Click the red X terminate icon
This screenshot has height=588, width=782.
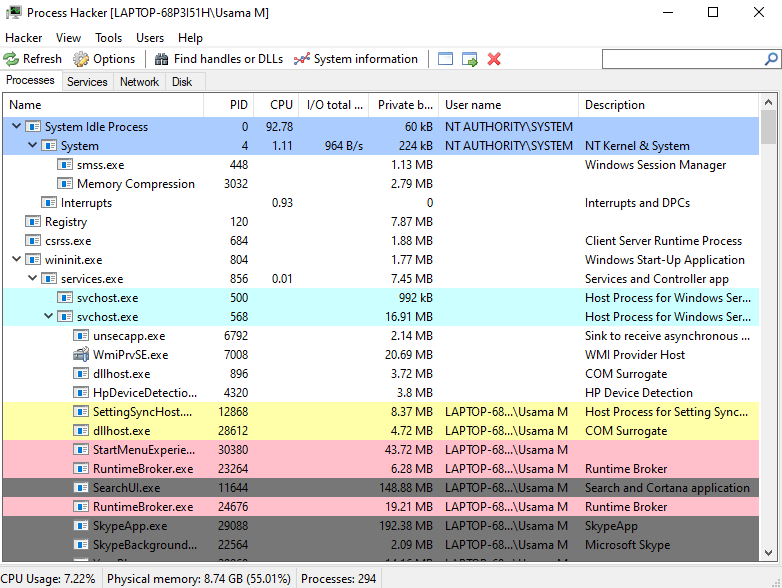494,59
